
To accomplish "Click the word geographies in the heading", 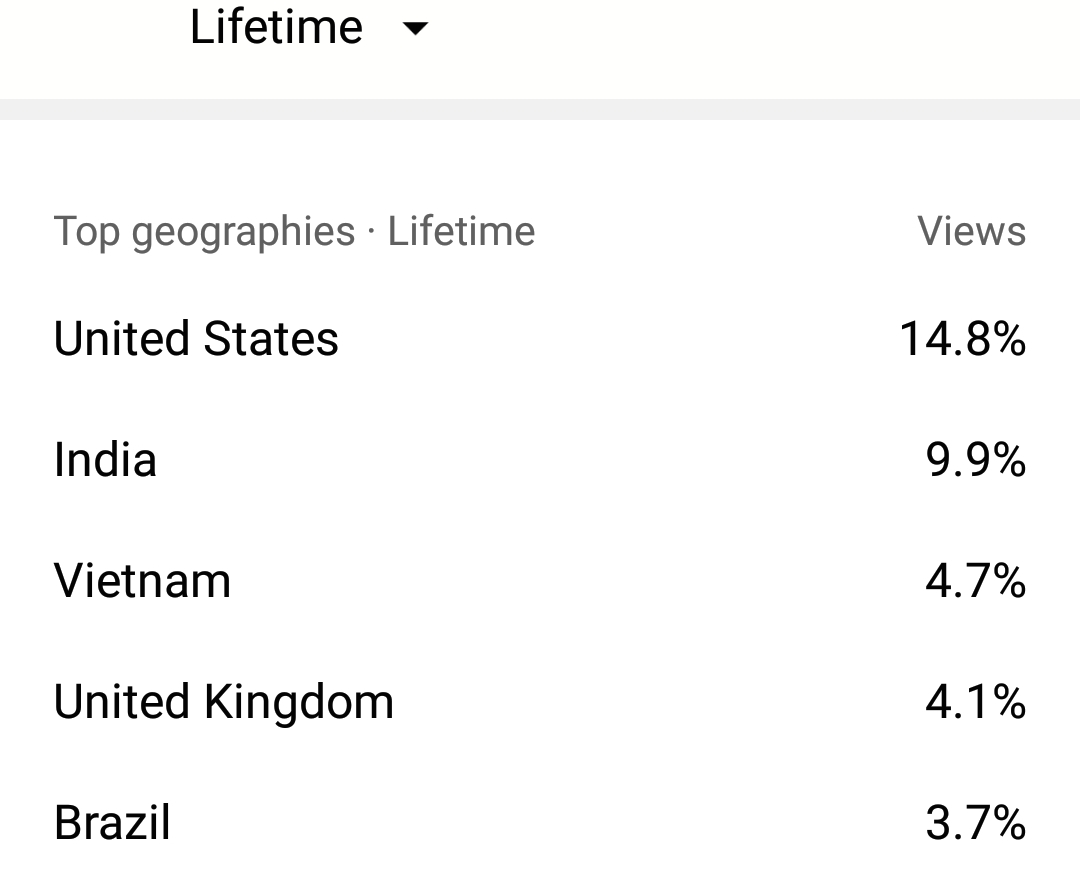I will click(243, 233).
